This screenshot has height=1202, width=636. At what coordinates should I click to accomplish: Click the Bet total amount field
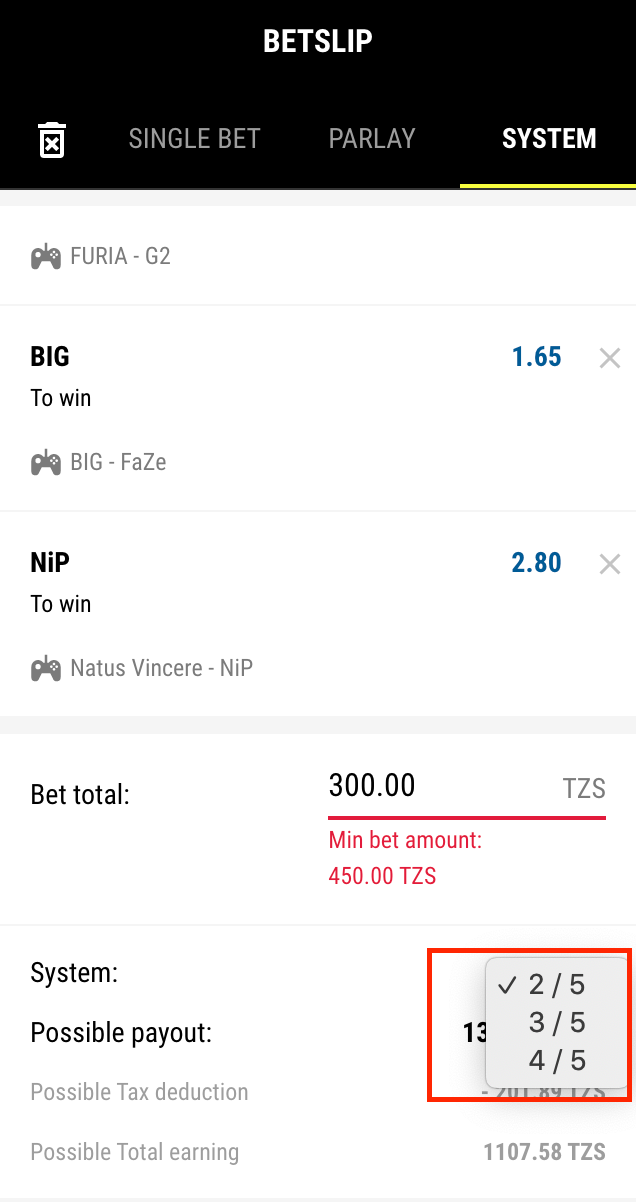click(440, 786)
